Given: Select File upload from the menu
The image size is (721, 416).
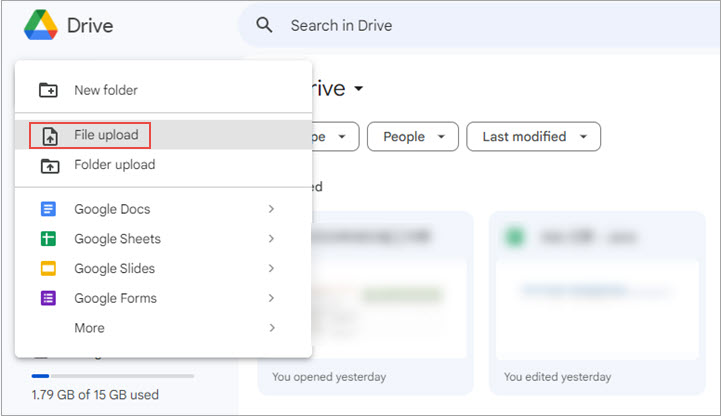Looking at the screenshot, I should [105, 135].
